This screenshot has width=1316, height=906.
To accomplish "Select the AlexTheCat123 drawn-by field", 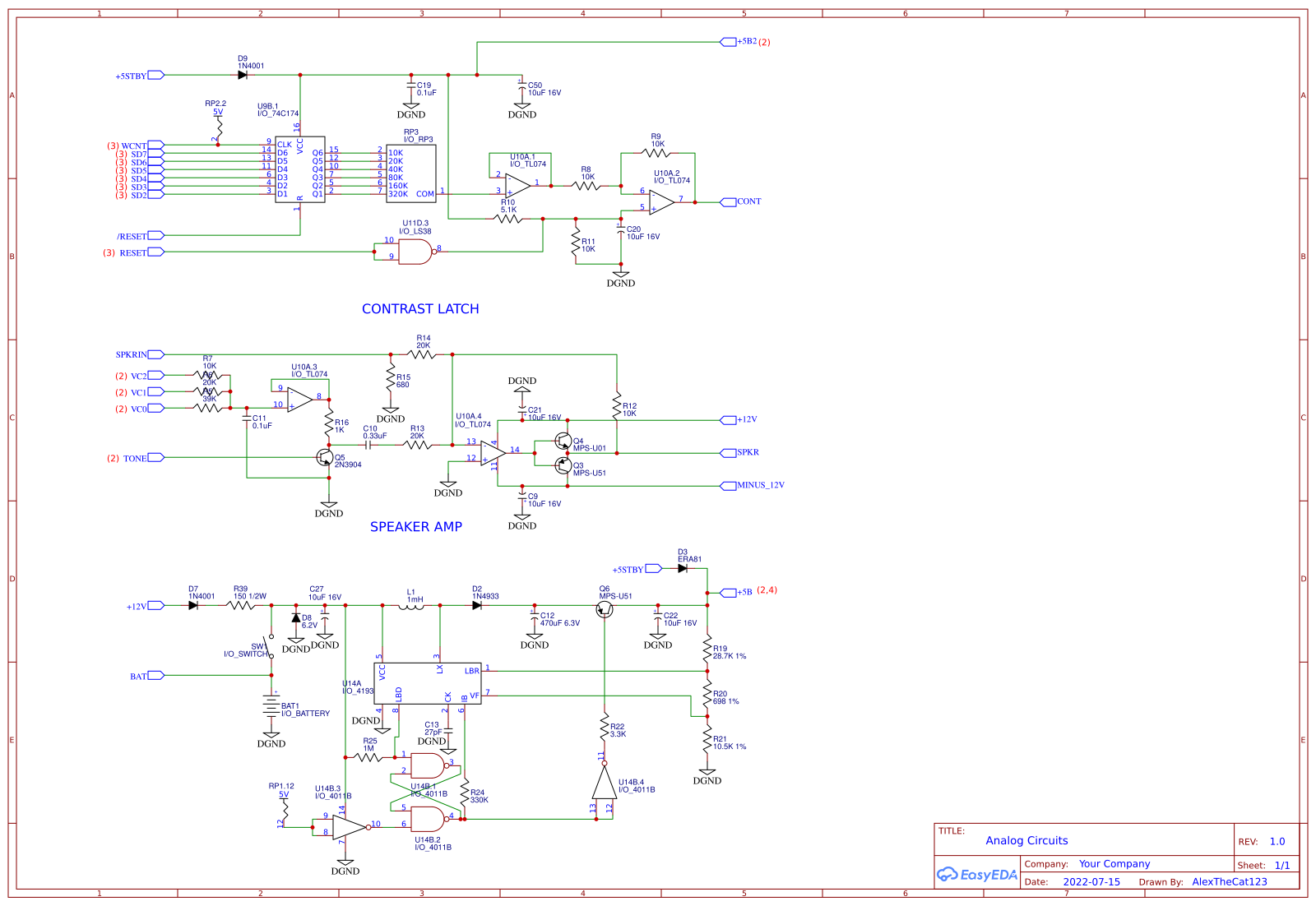I will [x=1230, y=881].
